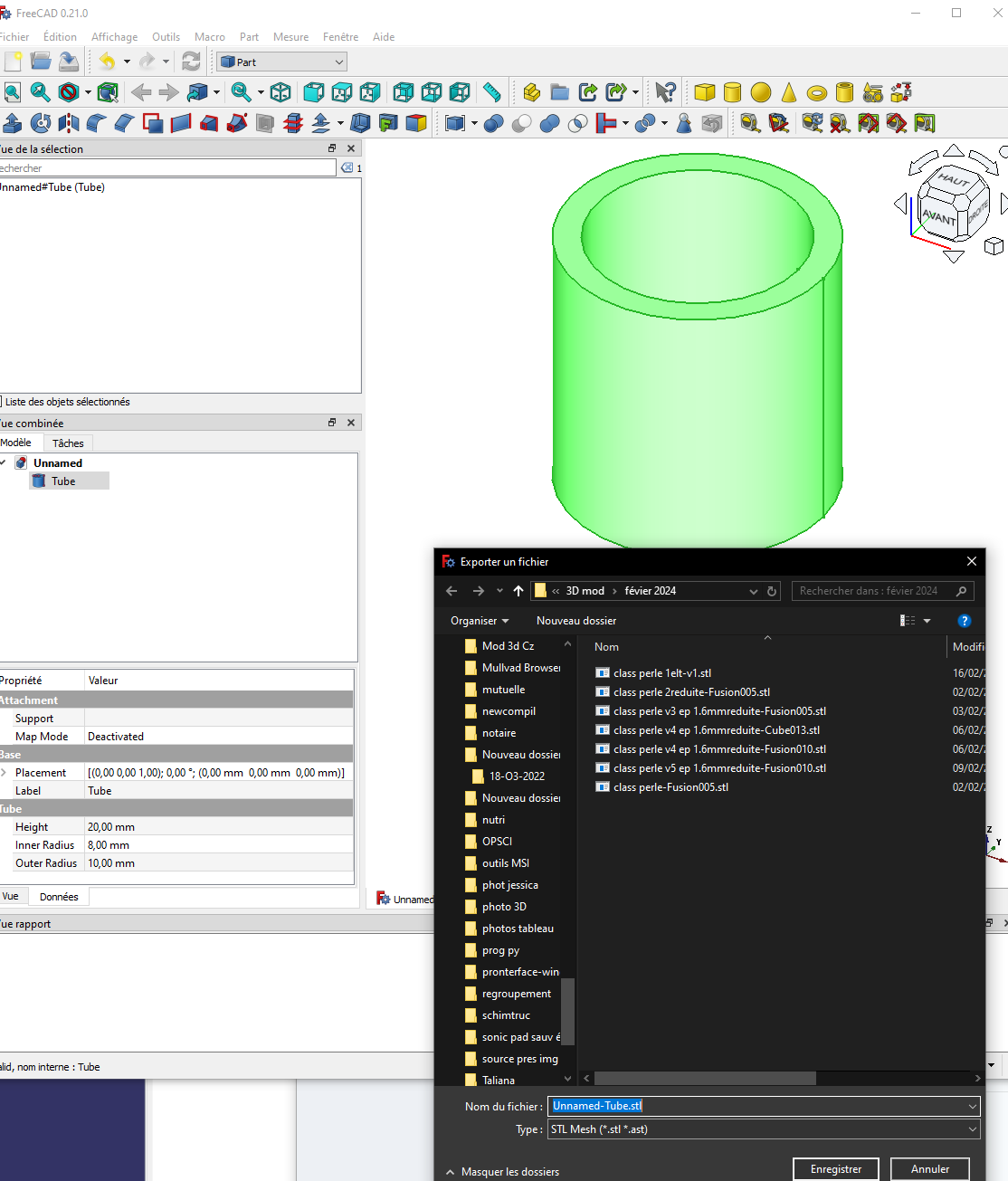Open the Mesure menu
The width and height of the screenshot is (1008, 1181).
point(290,37)
